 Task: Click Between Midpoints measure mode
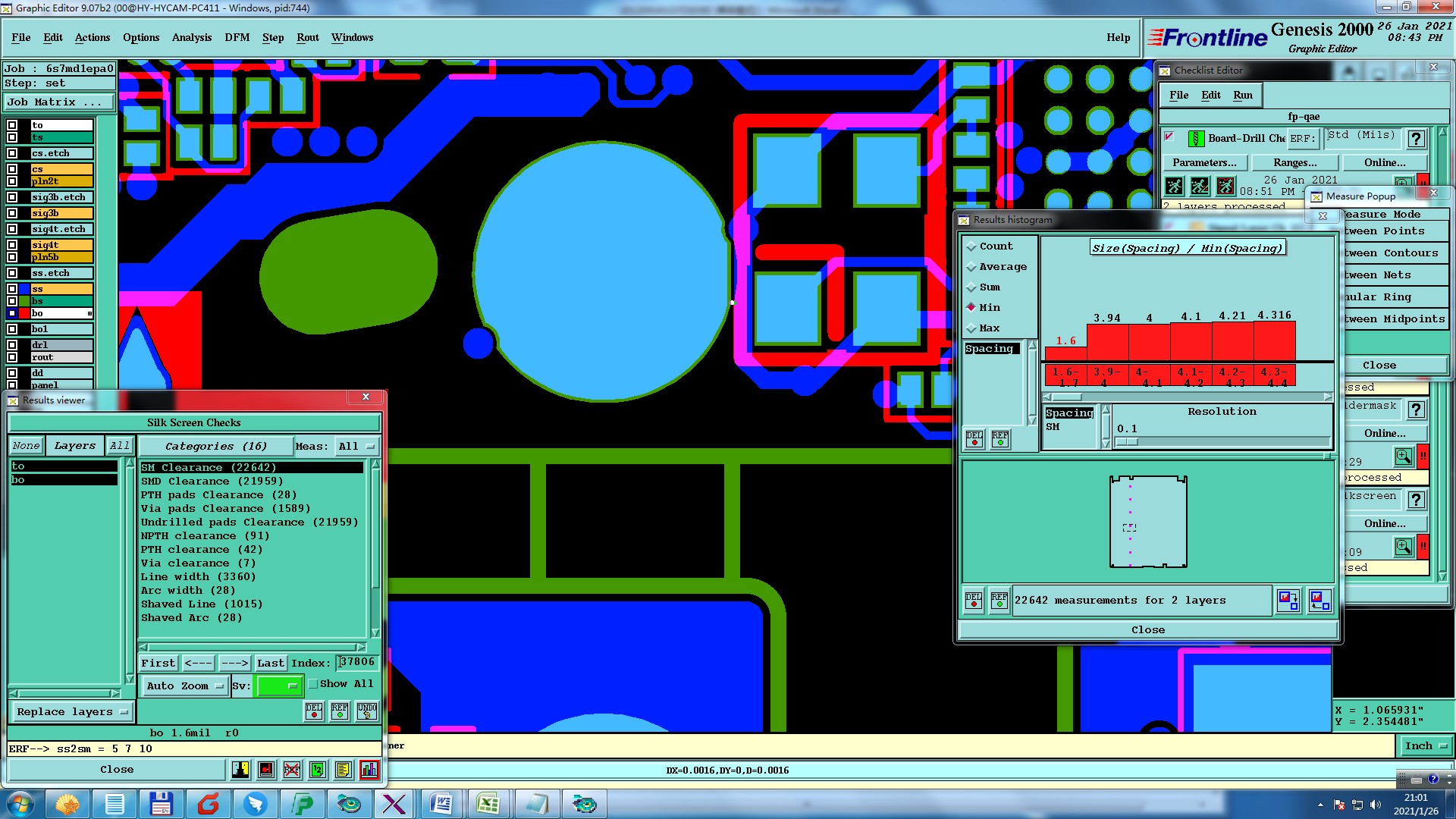tap(1394, 318)
